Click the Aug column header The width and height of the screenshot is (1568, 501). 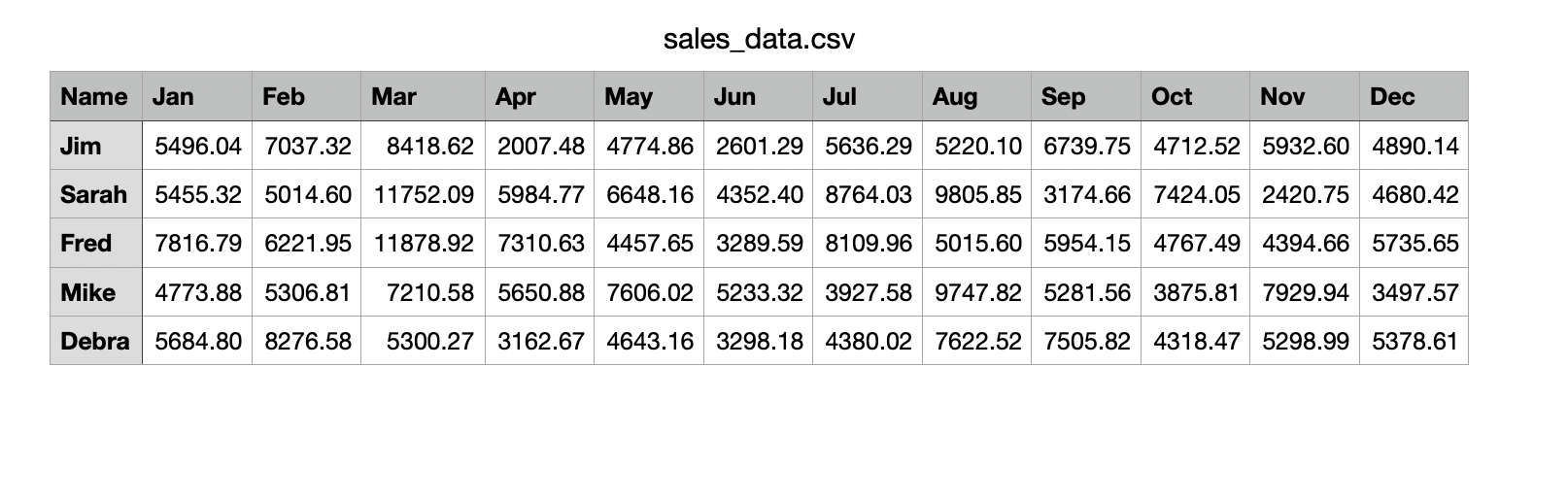(976, 96)
